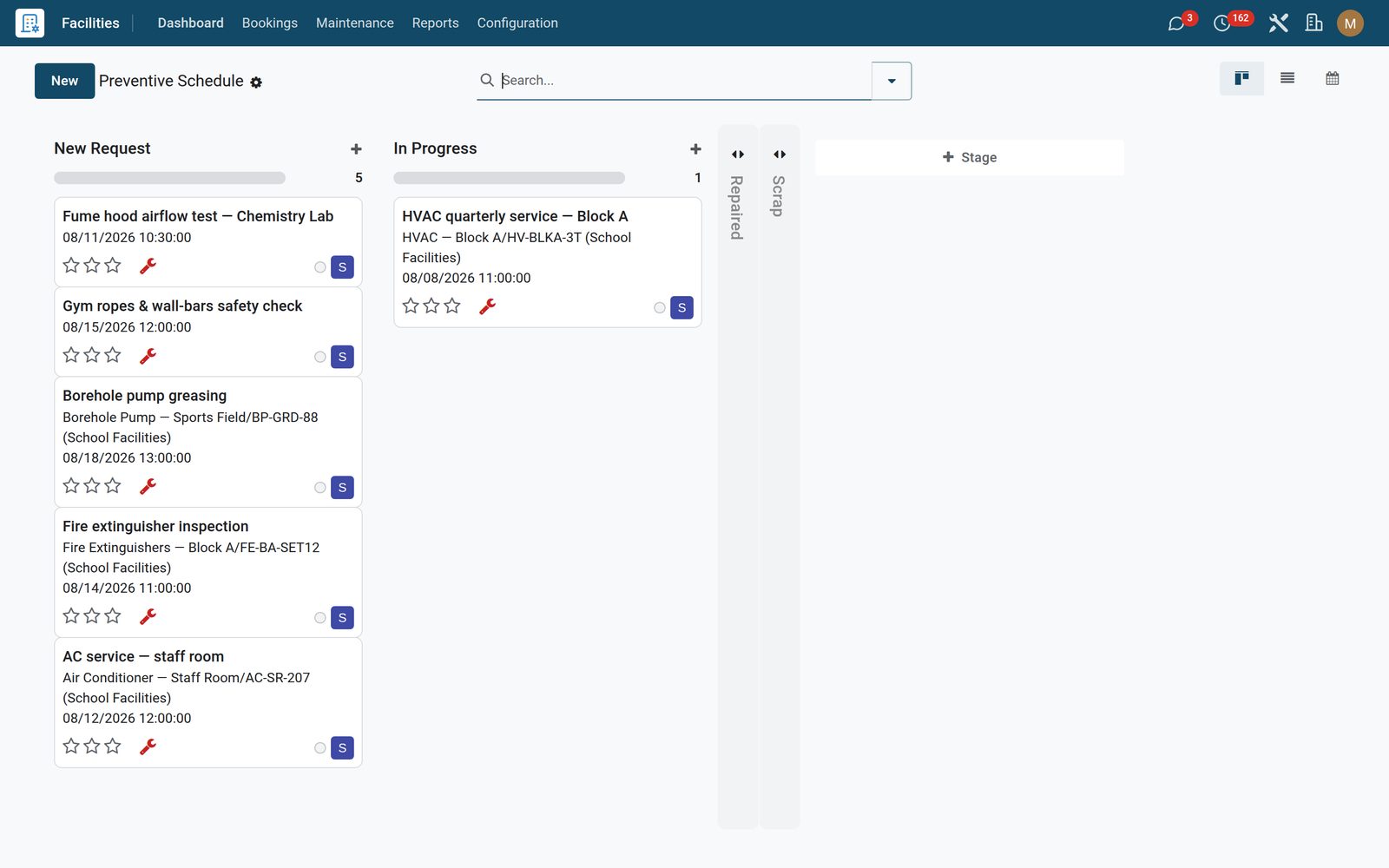This screenshot has height=868, width=1389.
Task: Click assignee S avatar on Borehole pump card
Action: tap(342, 488)
